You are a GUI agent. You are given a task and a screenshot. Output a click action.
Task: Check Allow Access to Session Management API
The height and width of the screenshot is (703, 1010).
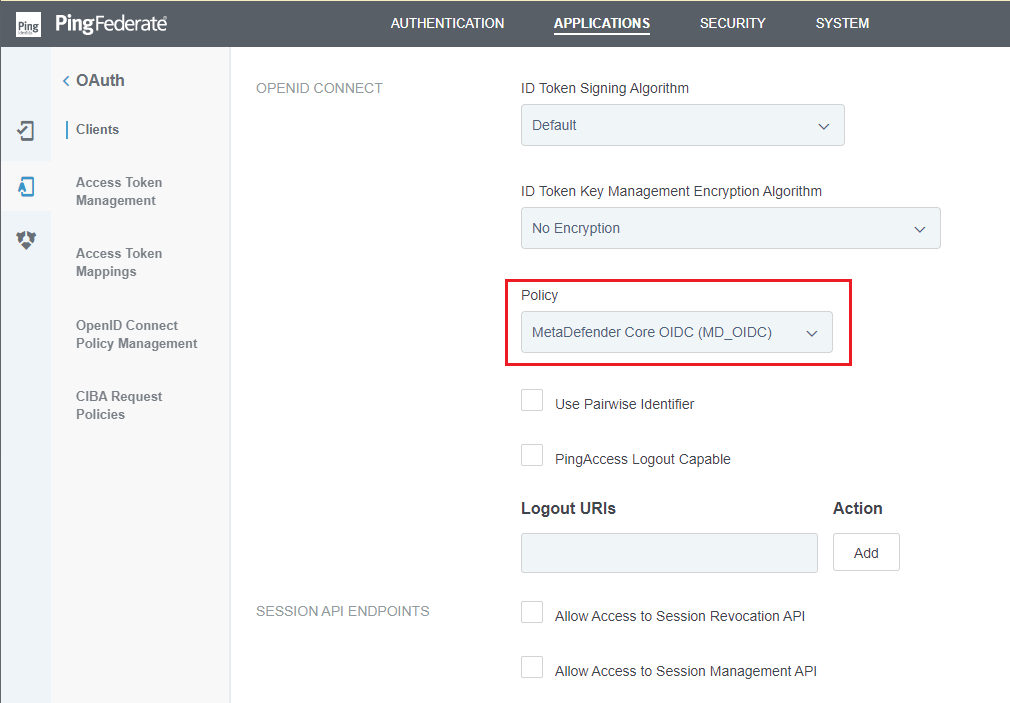coord(532,667)
